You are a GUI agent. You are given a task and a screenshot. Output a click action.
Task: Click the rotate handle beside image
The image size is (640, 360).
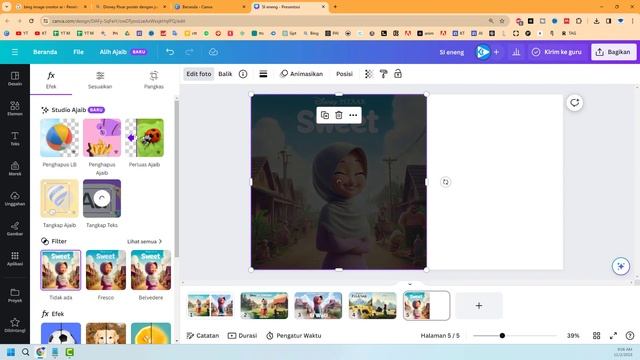pyautogui.click(x=445, y=182)
